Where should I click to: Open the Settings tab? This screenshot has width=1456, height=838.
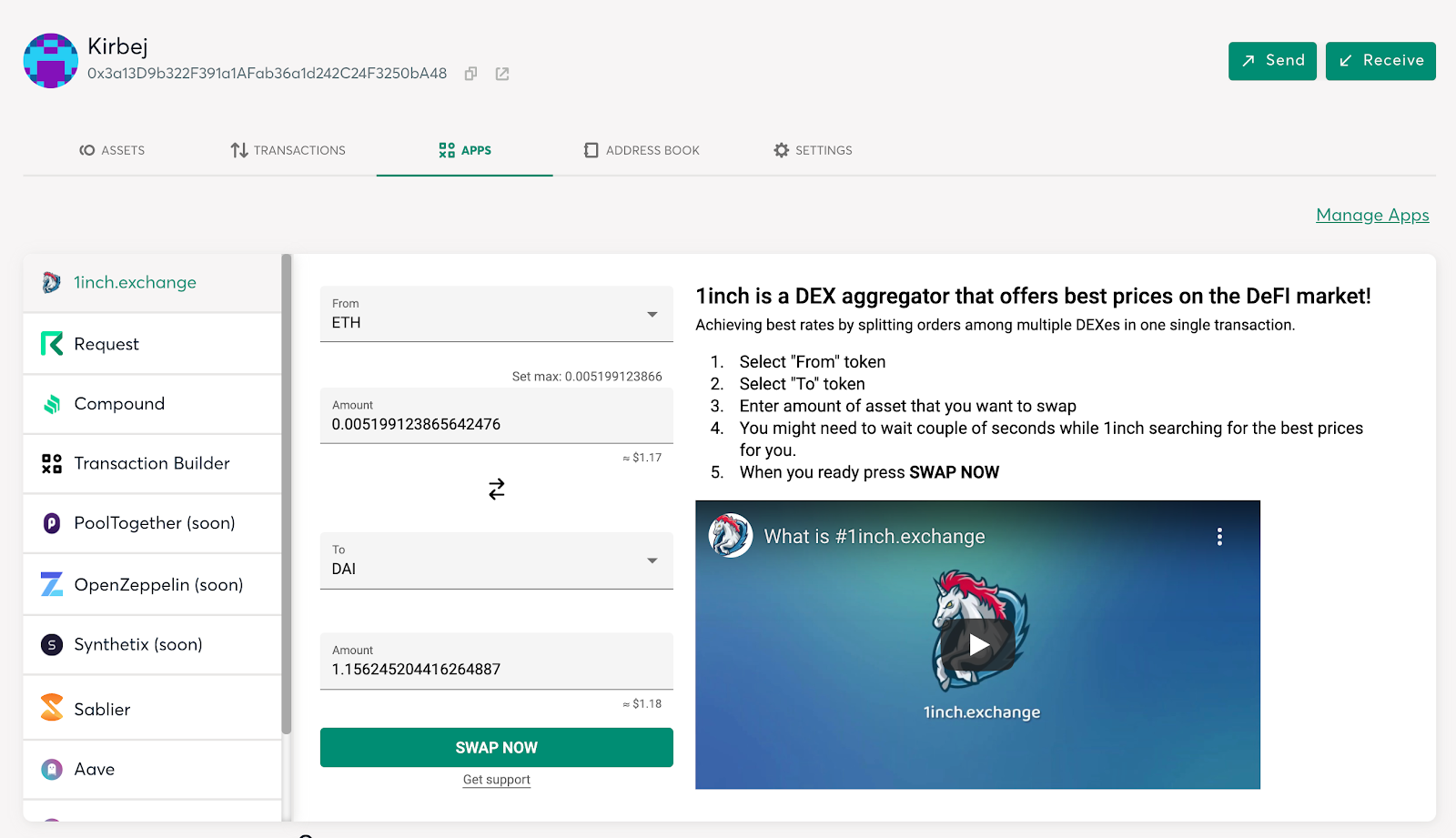coord(813,150)
